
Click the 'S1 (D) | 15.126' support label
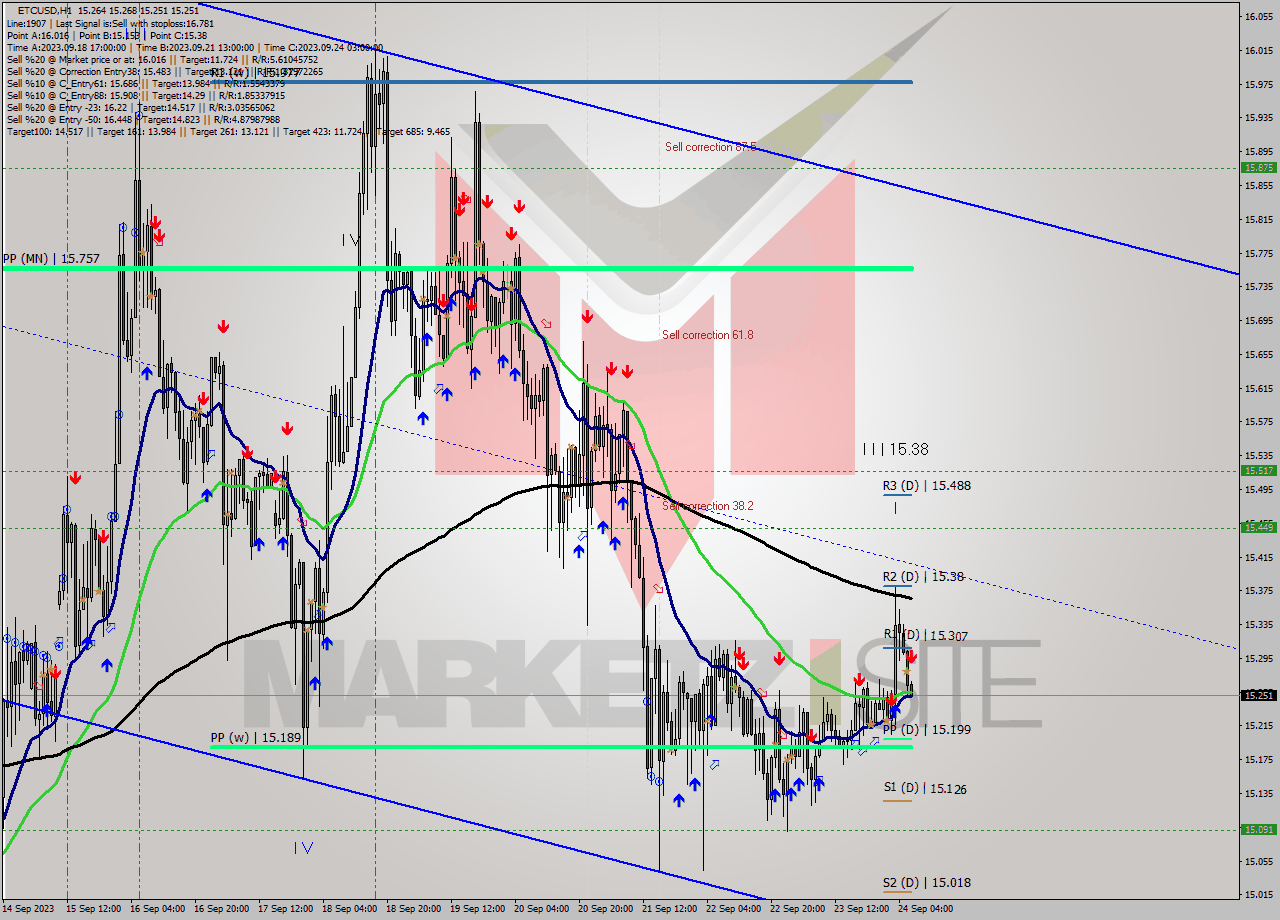pyautogui.click(x=924, y=788)
